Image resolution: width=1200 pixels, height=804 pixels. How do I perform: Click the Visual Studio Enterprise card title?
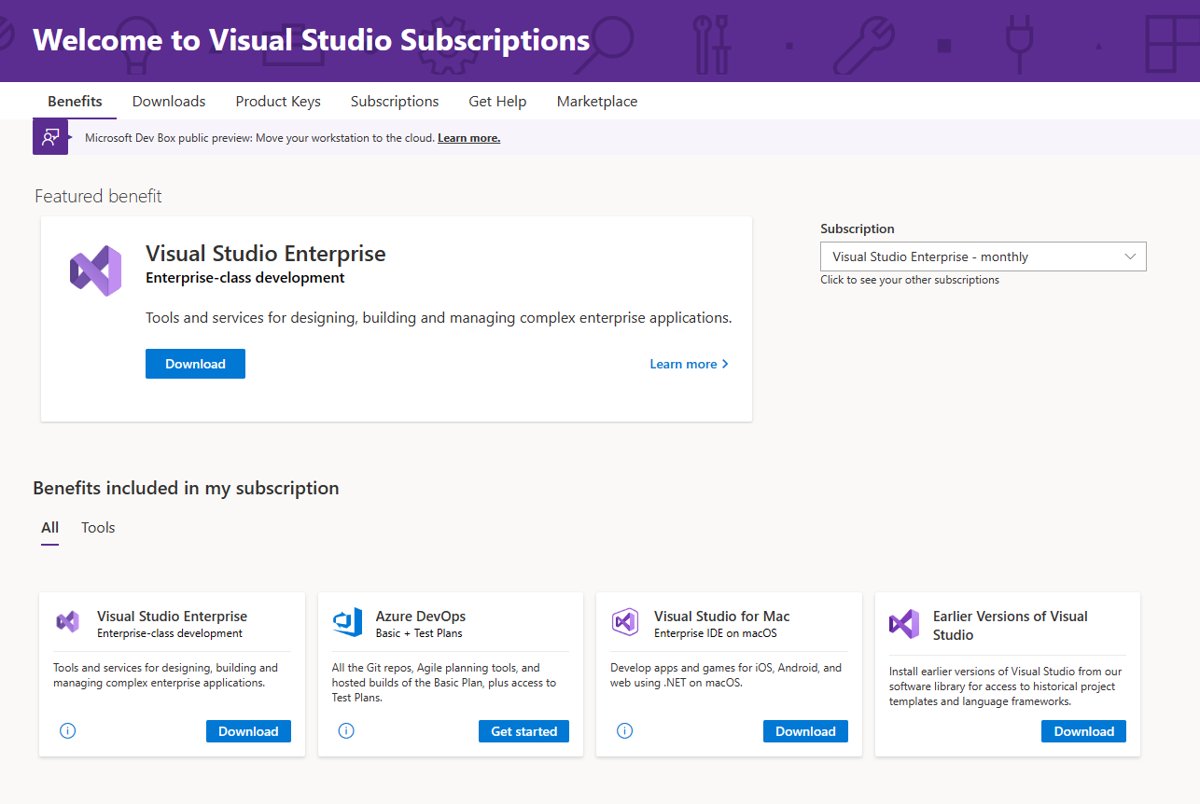click(x=172, y=616)
